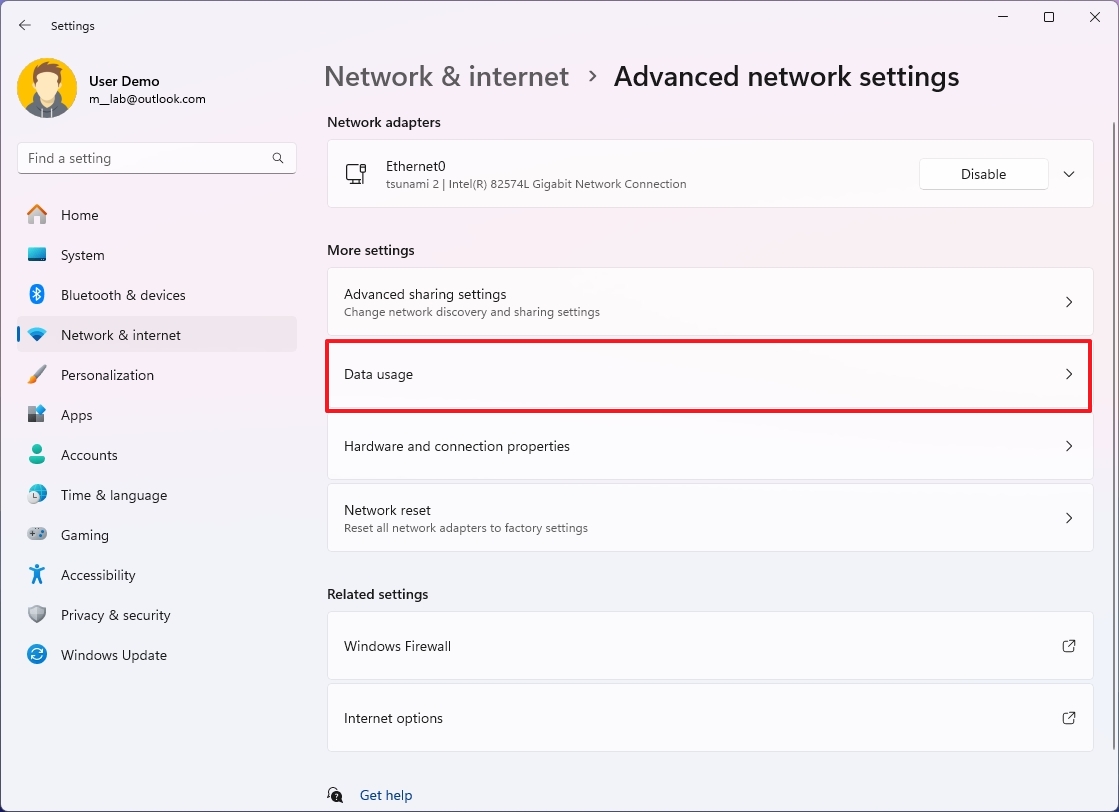Click 'Reset all network adapters to factory settings'
Image resolution: width=1119 pixels, height=812 pixels.
pos(466,528)
